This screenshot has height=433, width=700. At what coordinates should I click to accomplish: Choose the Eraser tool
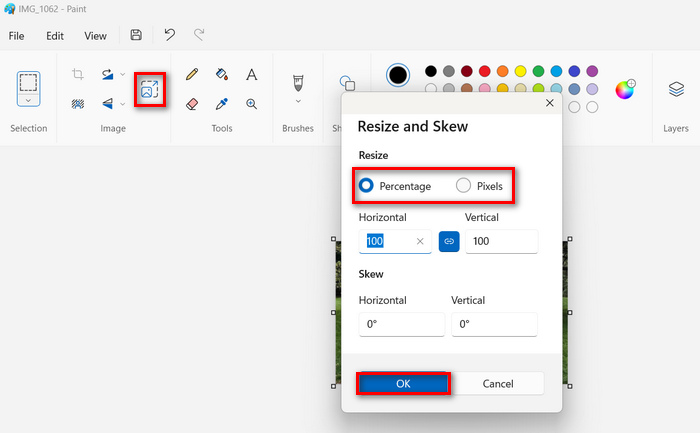pyautogui.click(x=192, y=103)
